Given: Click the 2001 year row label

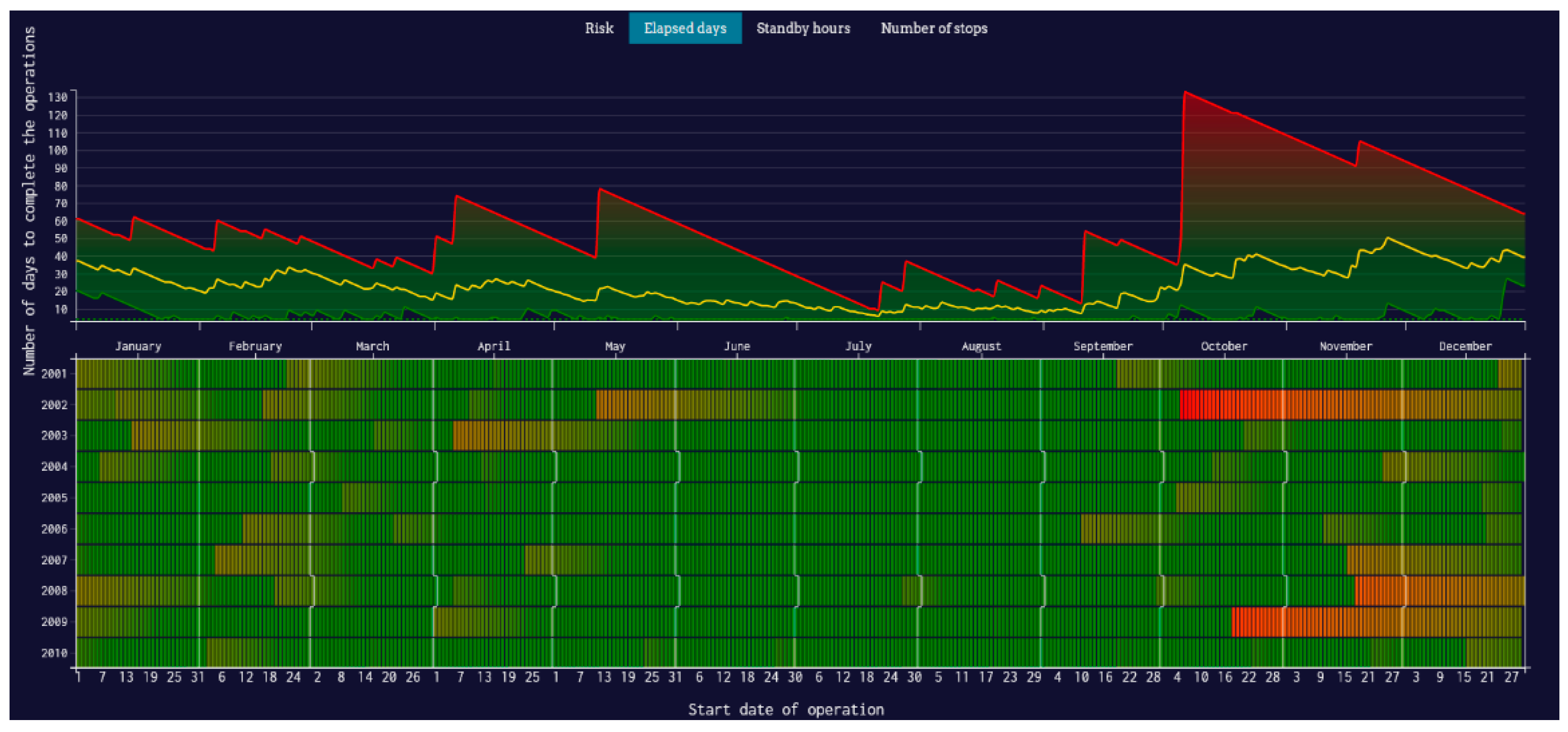Looking at the screenshot, I should [x=54, y=373].
